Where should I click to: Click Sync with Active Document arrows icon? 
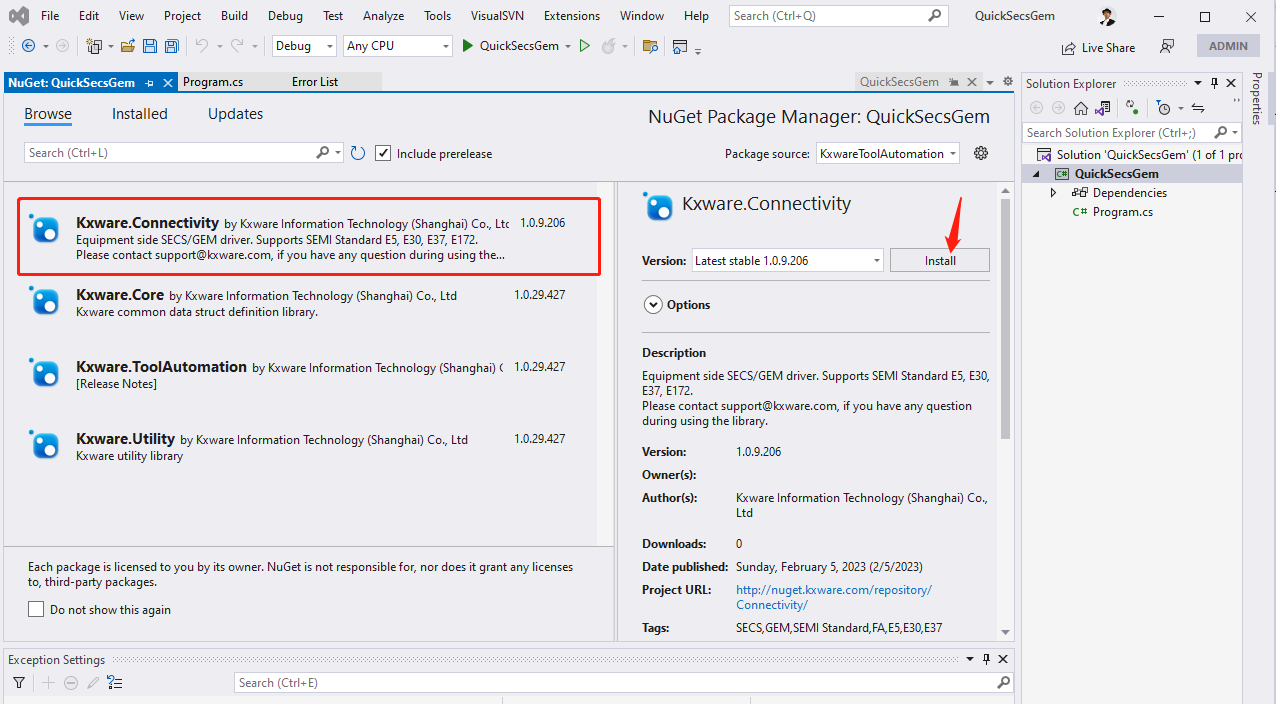pos(1198,108)
